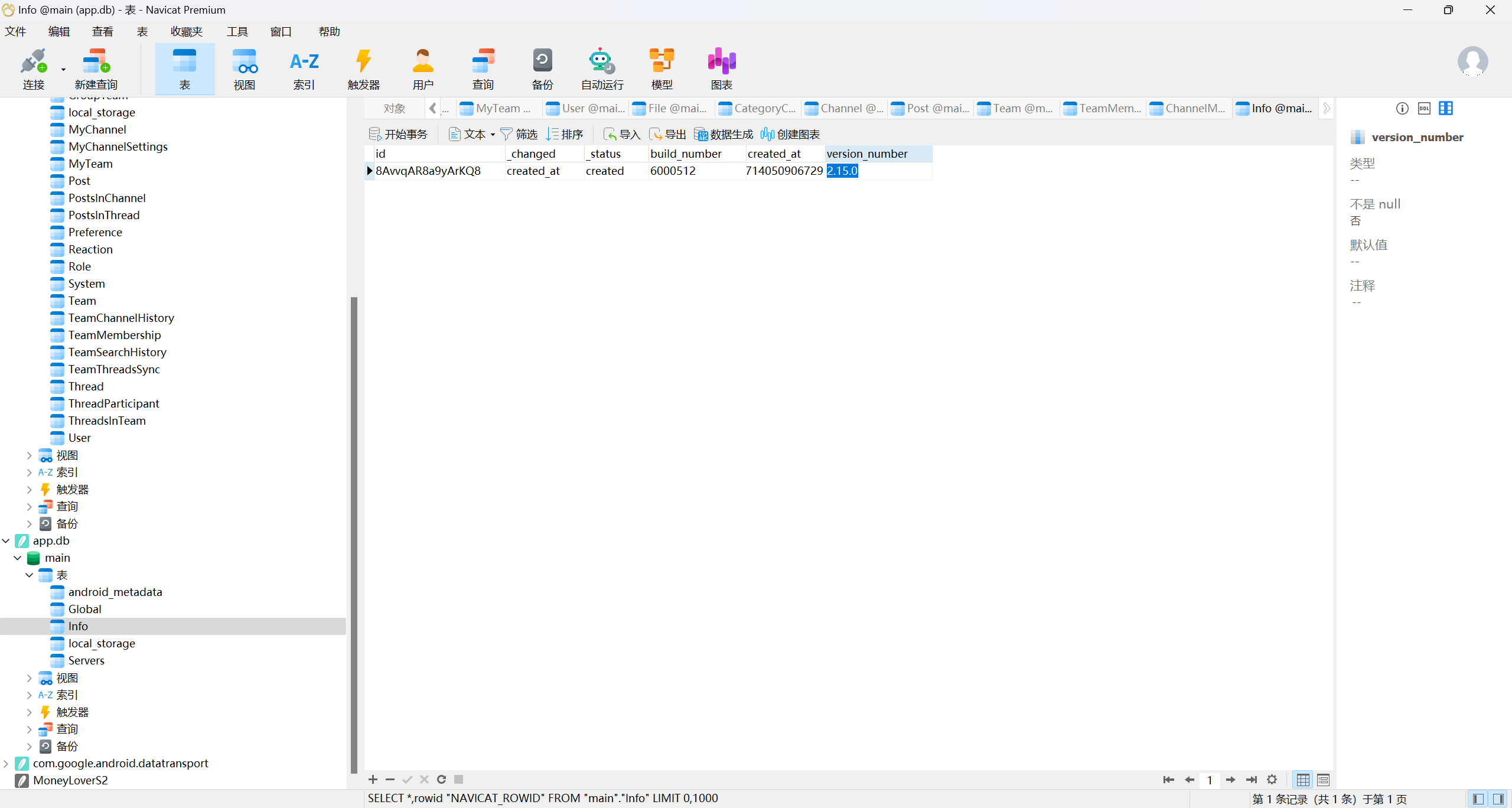Expand com.google.android.datatransport connection
Image resolution: width=1512 pixels, height=808 pixels.
pos(6,763)
